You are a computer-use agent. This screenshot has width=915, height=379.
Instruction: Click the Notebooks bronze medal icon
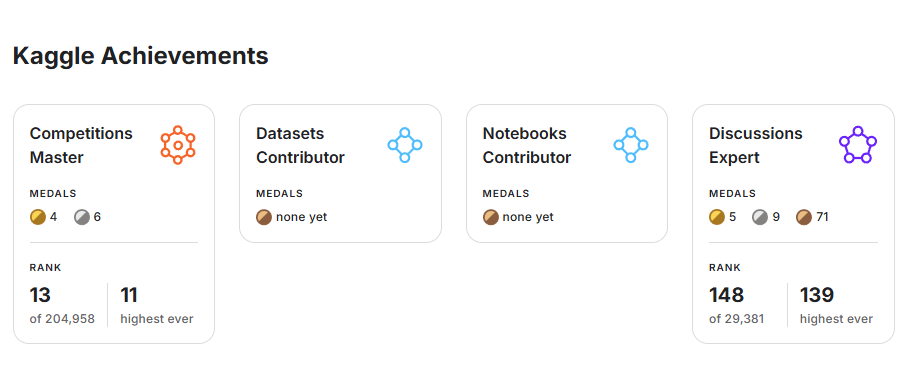point(491,217)
